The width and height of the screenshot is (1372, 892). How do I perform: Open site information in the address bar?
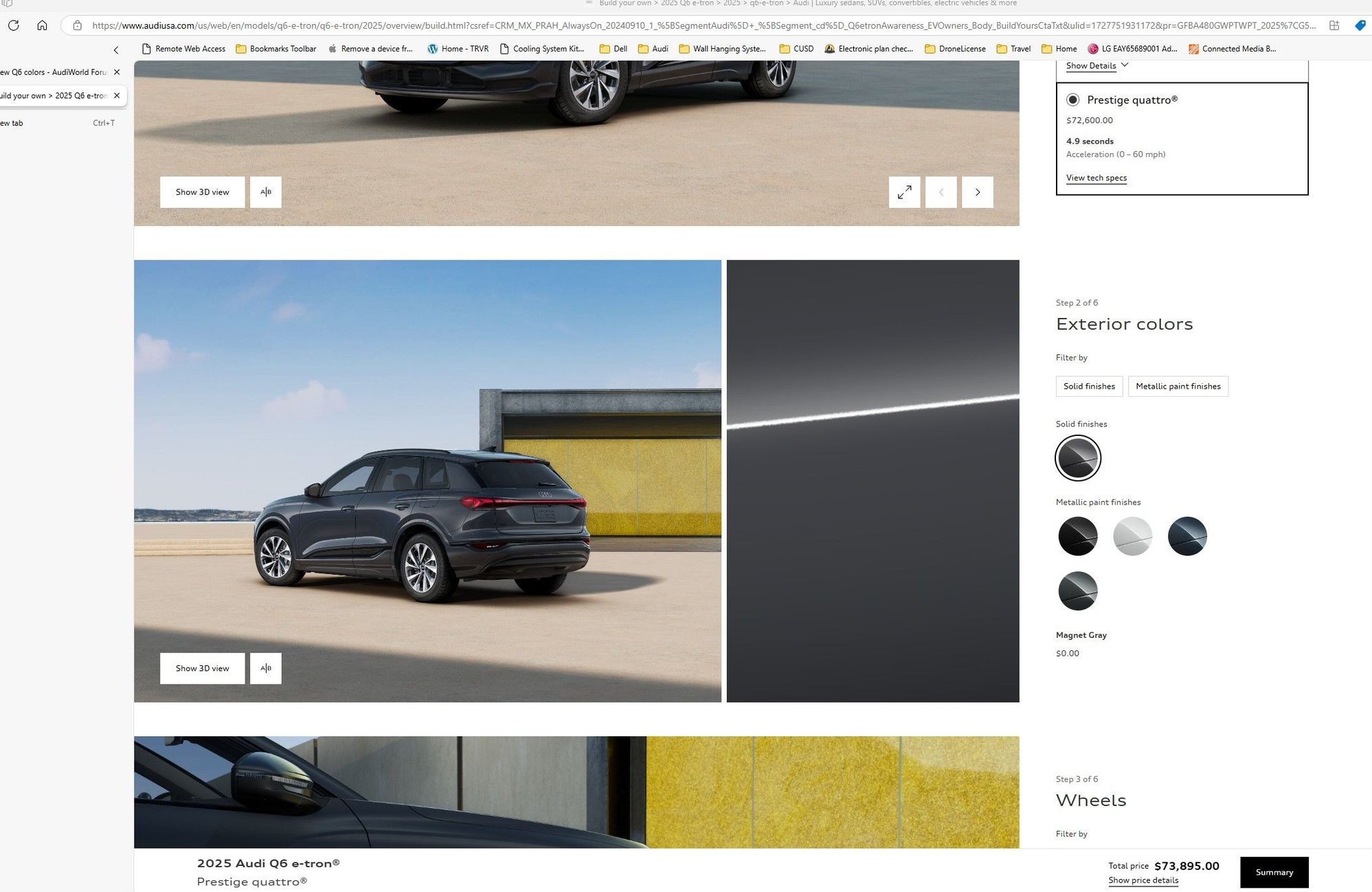pyautogui.click(x=76, y=25)
